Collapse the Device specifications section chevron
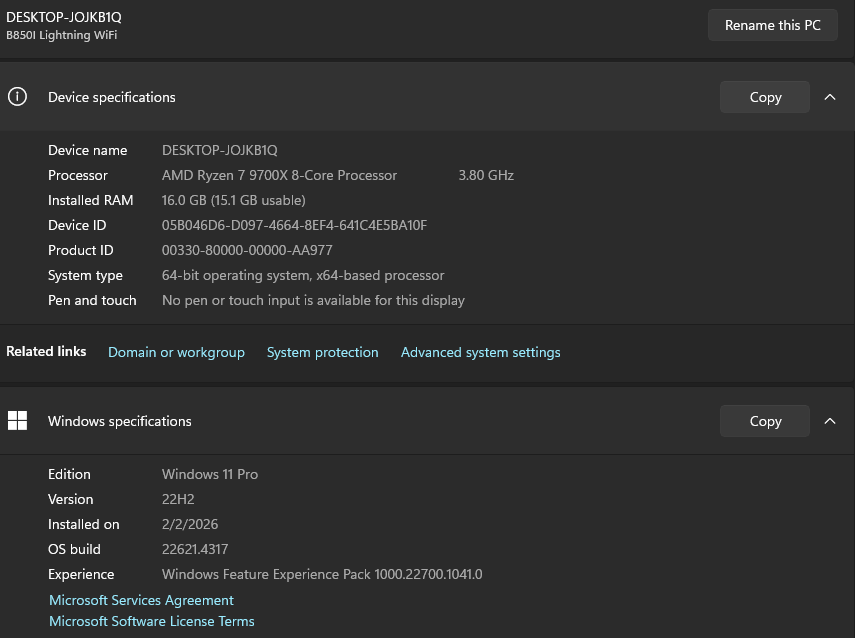This screenshot has width=855, height=638. [829, 97]
